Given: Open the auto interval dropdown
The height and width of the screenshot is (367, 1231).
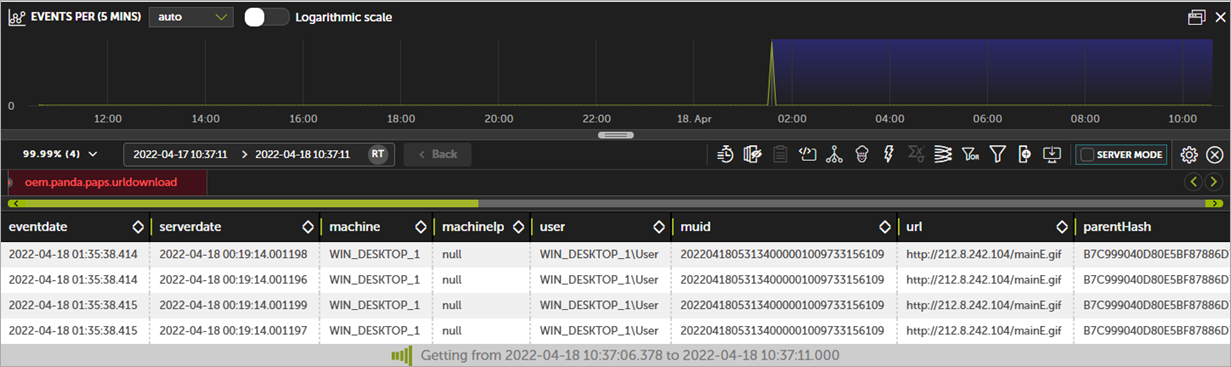Looking at the screenshot, I should click(190, 17).
